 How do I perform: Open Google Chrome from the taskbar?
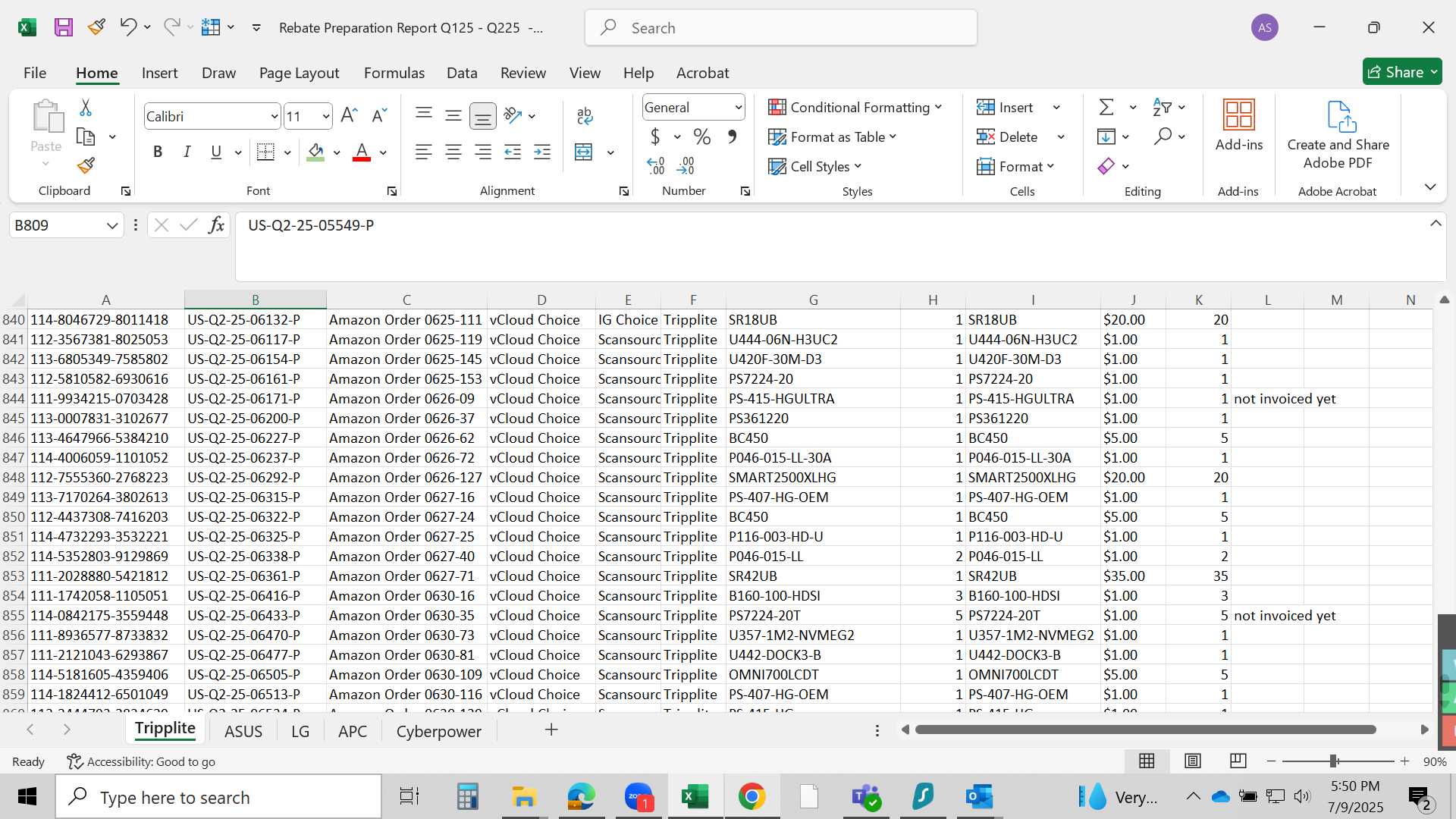point(752,797)
